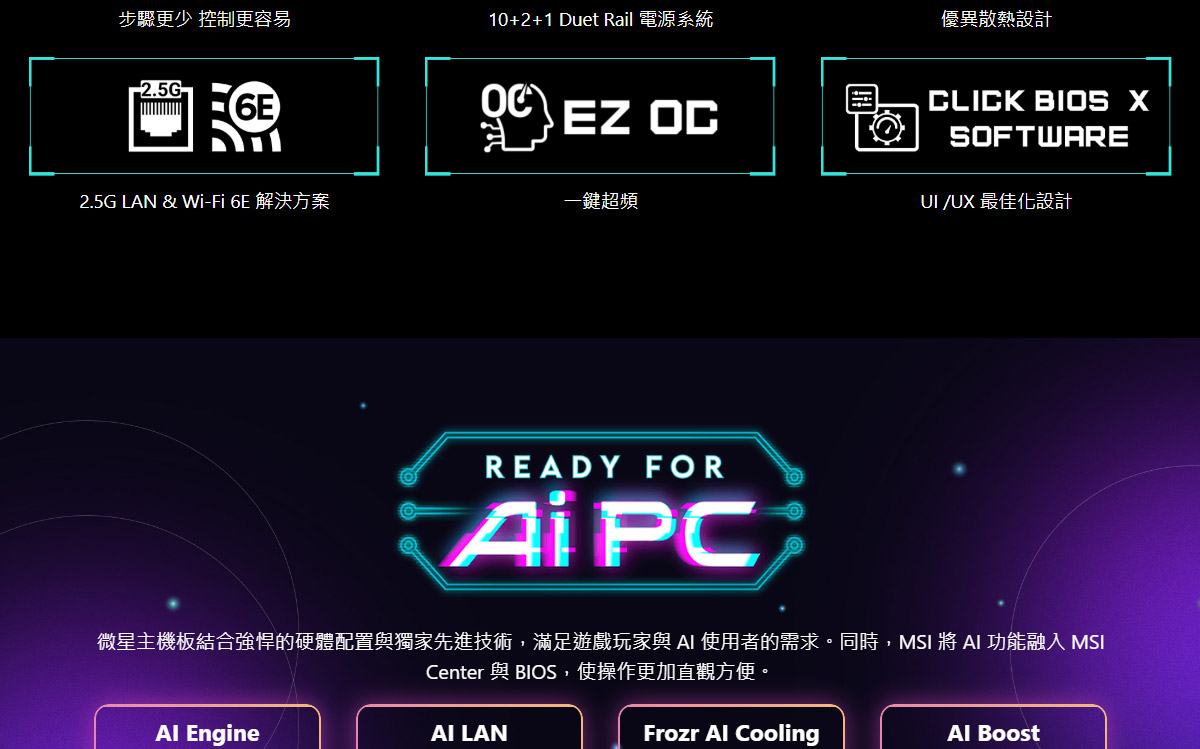1200x749 pixels.
Task: Click the 2.5G LAN & Wi-Fi 6E caption
Action: tap(204, 201)
